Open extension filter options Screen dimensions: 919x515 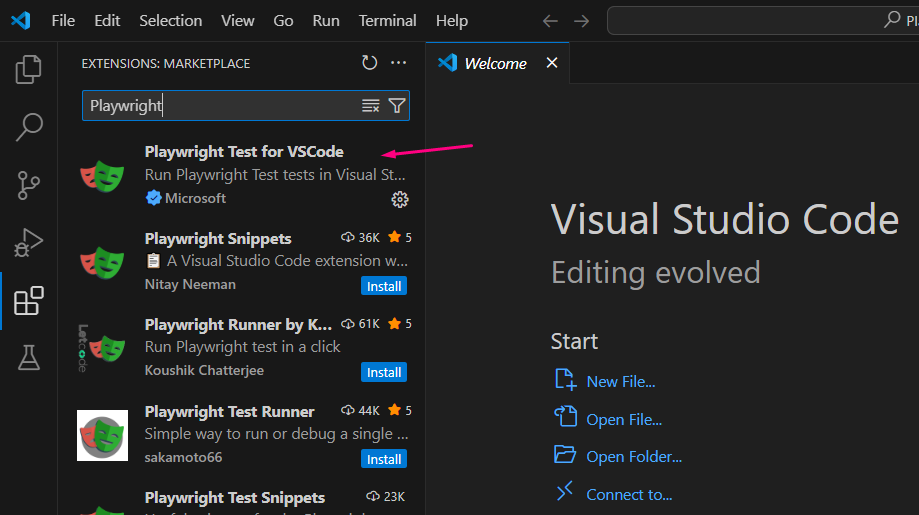397,106
